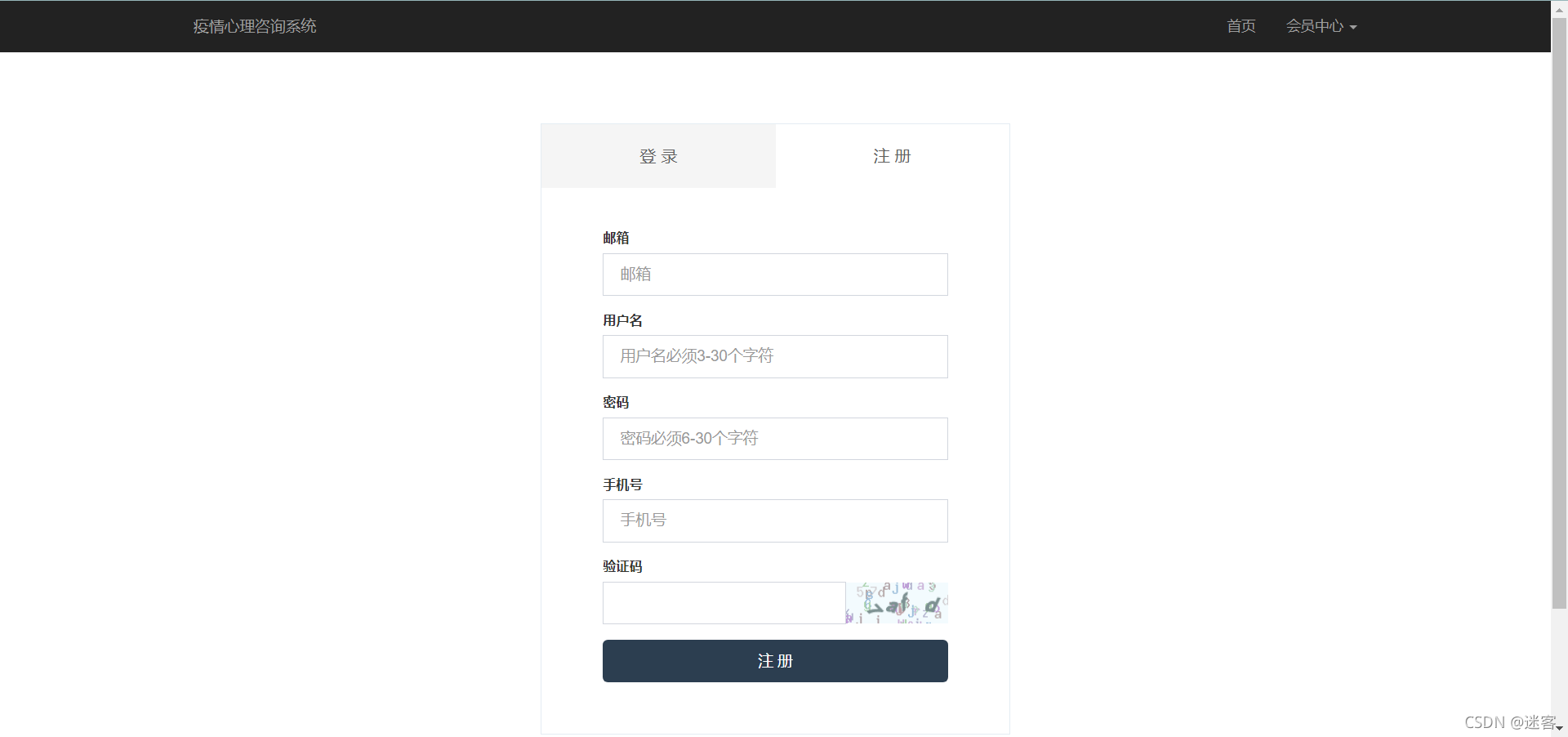The image size is (1568, 737).
Task: Expand the 会员中心 dropdown menu
Action: 1321,26
